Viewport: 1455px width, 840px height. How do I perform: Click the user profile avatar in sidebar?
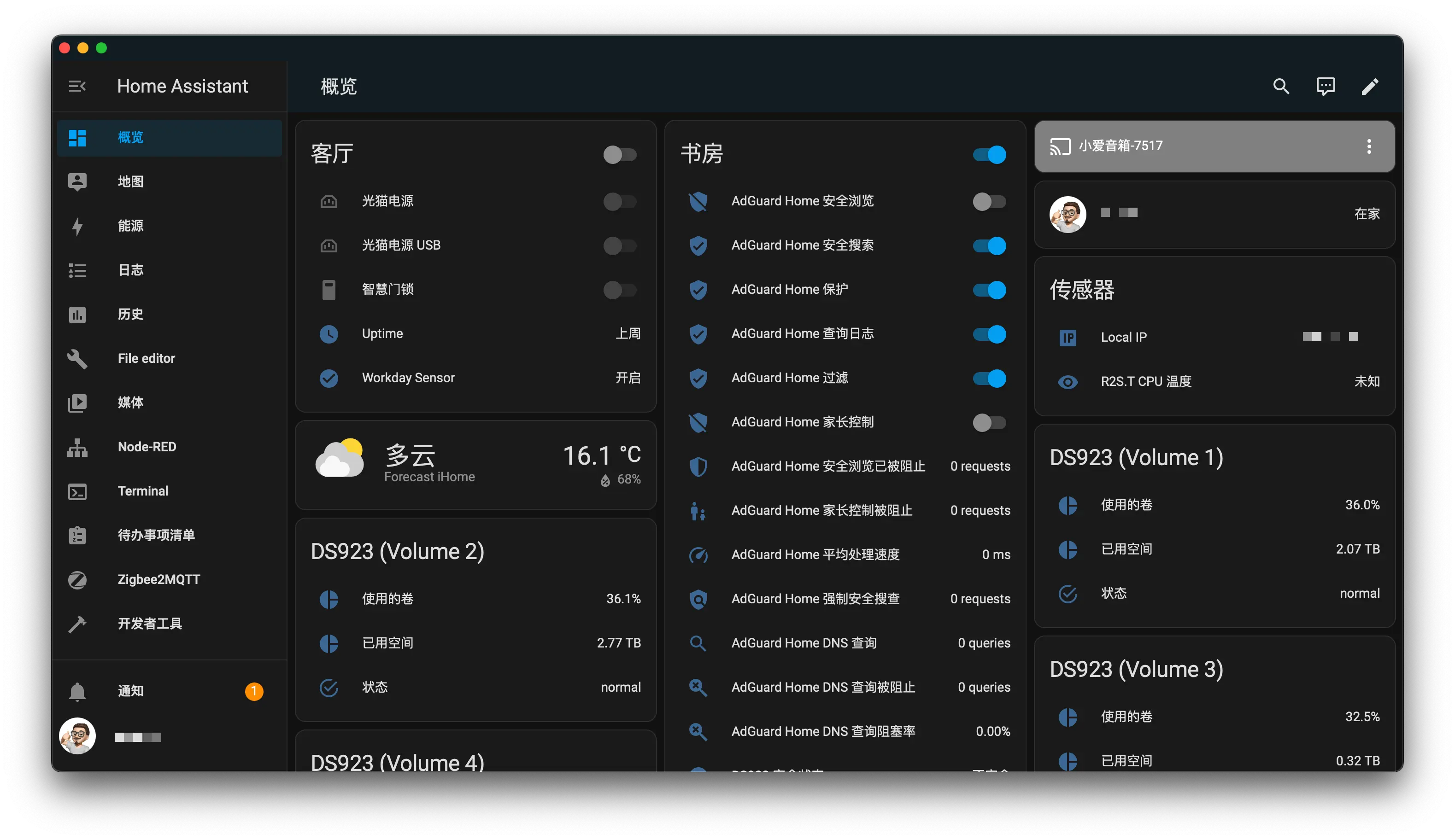tap(77, 736)
